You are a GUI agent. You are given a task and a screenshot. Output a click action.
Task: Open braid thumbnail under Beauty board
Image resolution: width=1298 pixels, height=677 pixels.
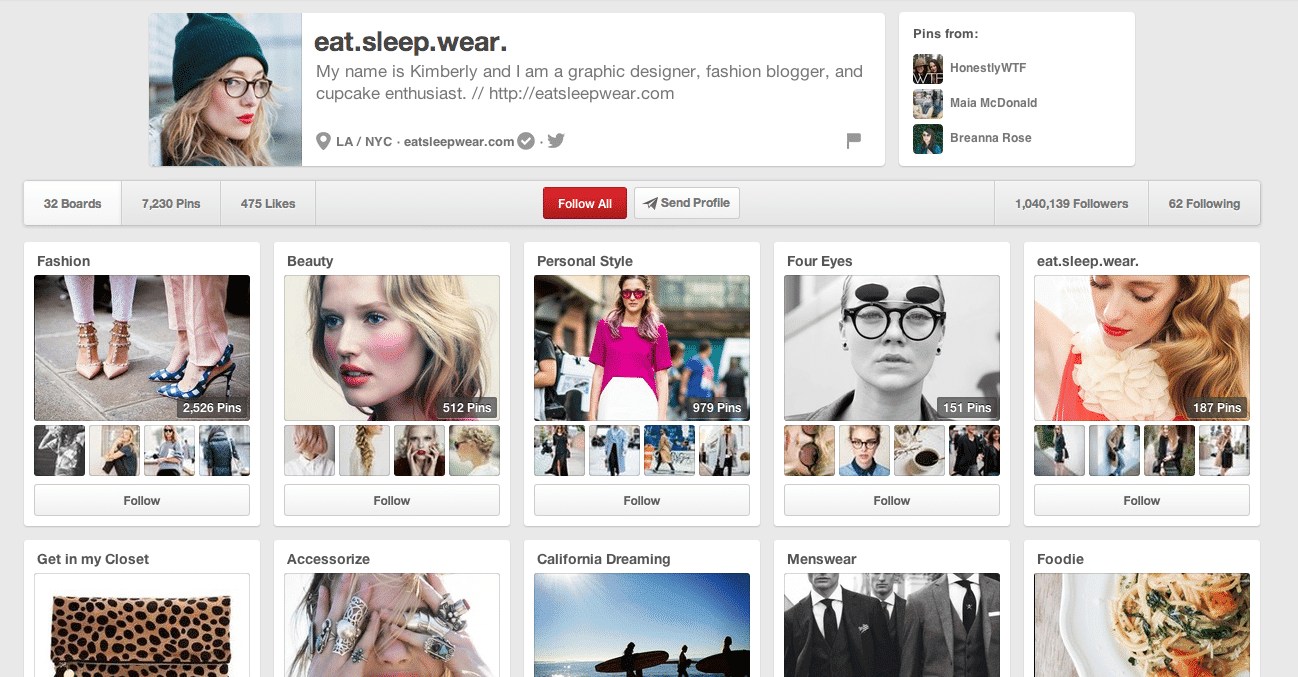point(364,450)
